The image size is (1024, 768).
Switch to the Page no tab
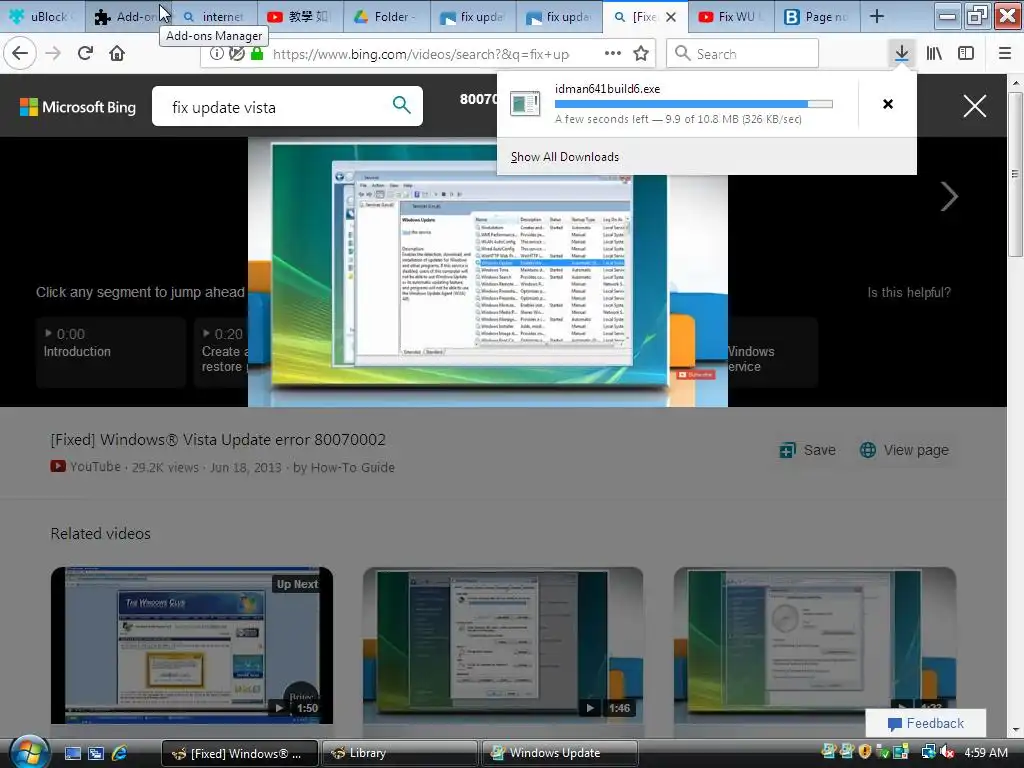(x=817, y=16)
